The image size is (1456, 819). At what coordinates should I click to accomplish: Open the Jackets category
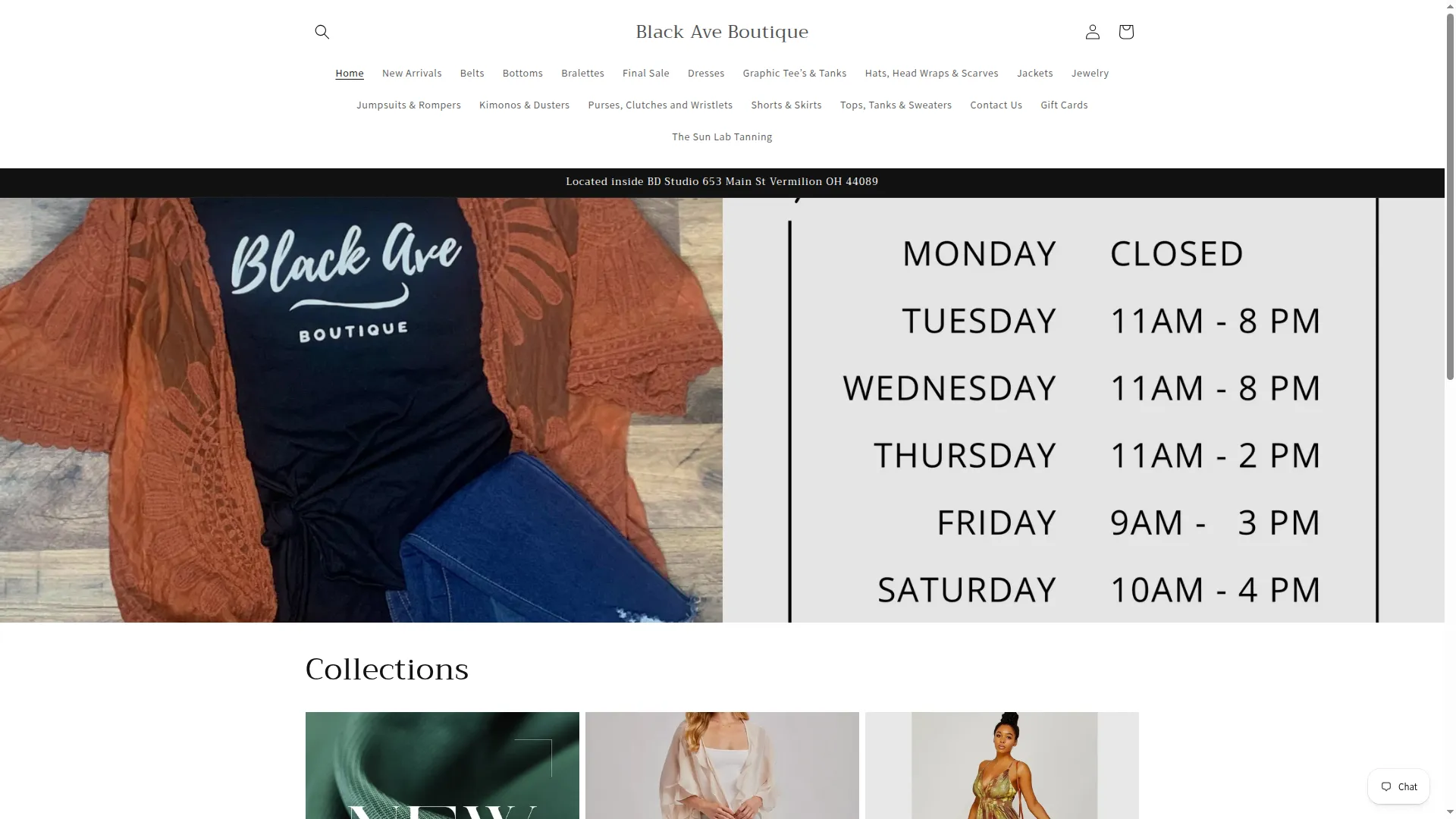[x=1034, y=73]
